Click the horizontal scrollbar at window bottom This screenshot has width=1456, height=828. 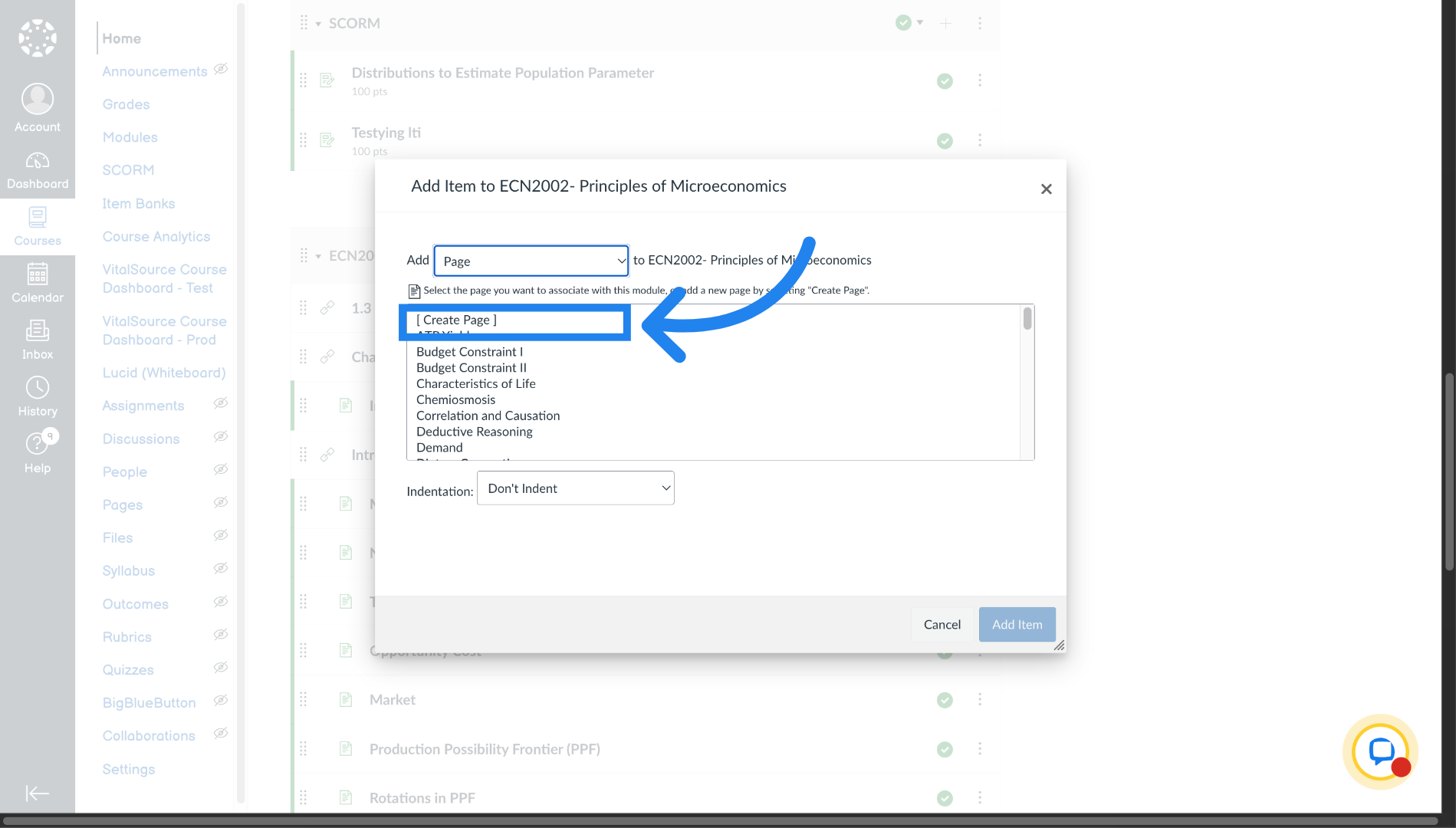pos(721,821)
